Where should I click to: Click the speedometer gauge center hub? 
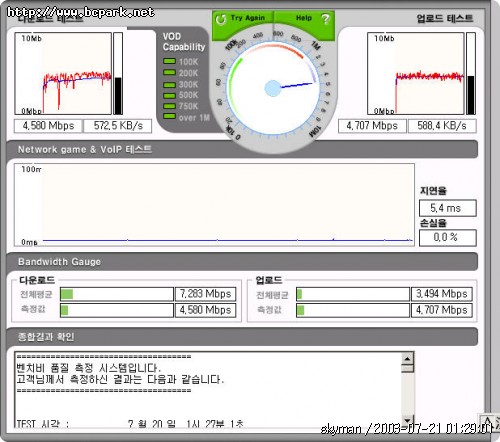pos(273,88)
